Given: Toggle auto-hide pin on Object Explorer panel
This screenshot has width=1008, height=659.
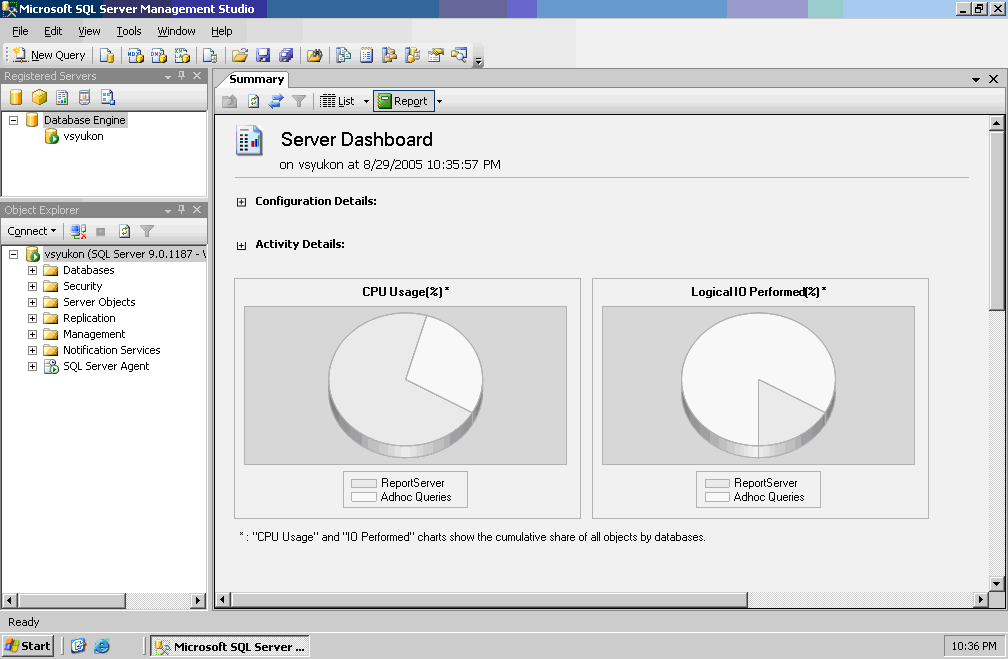Looking at the screenshot, I should (181, 210).
